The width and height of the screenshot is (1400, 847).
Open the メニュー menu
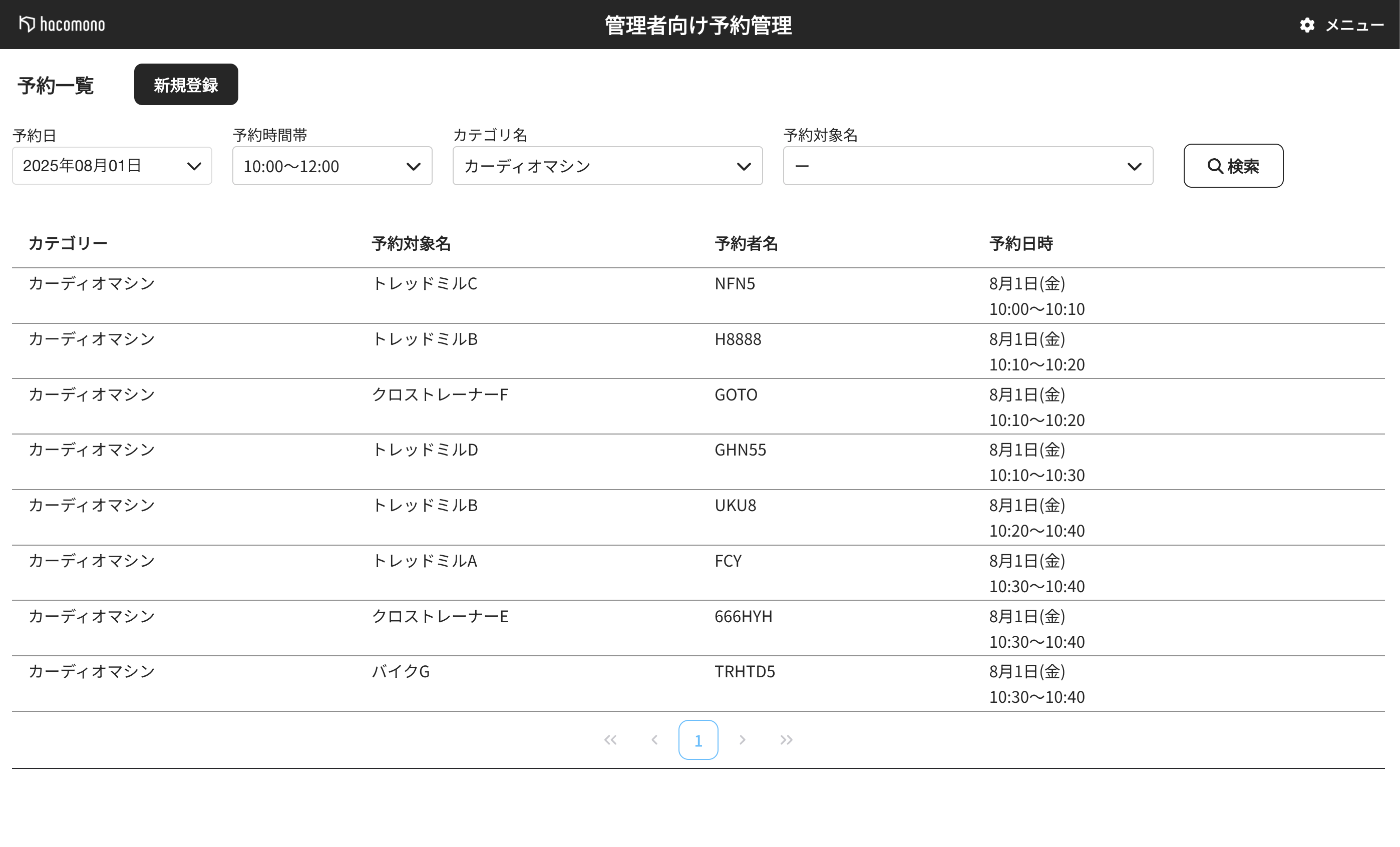coord(1354,25)
